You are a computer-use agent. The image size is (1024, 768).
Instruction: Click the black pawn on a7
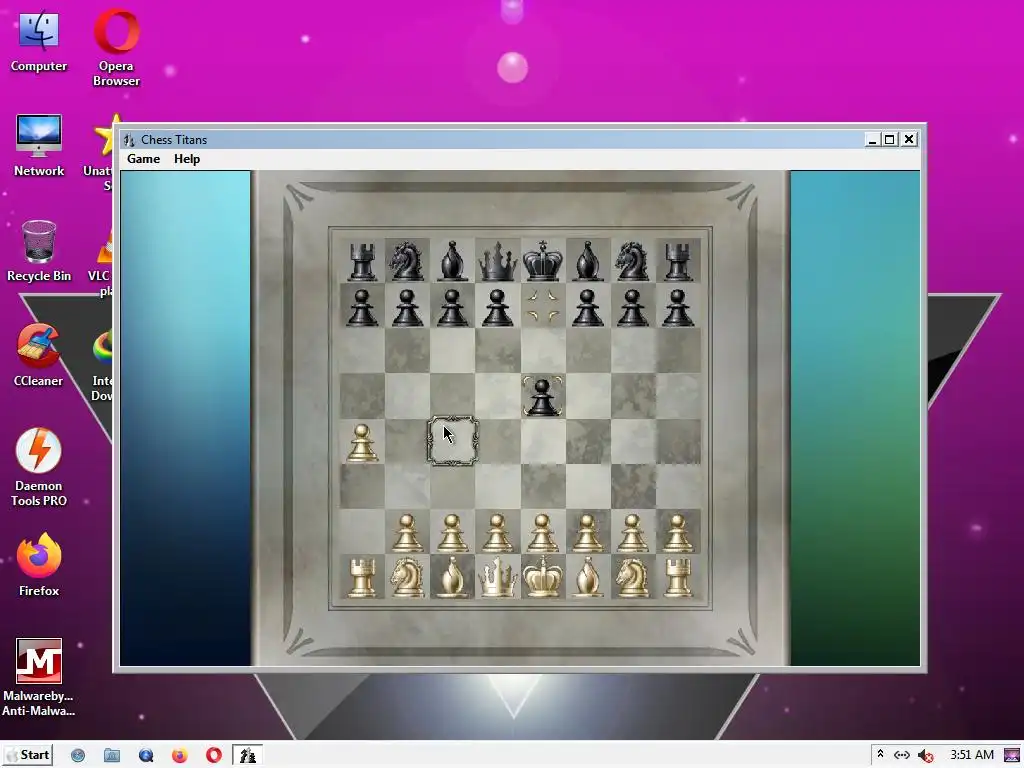click(362, 307)
